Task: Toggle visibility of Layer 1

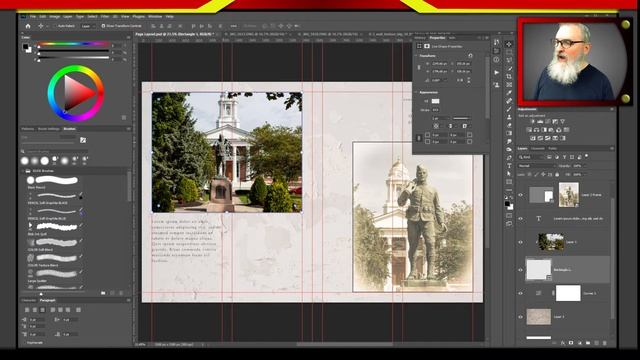Action: coord(520,242)
